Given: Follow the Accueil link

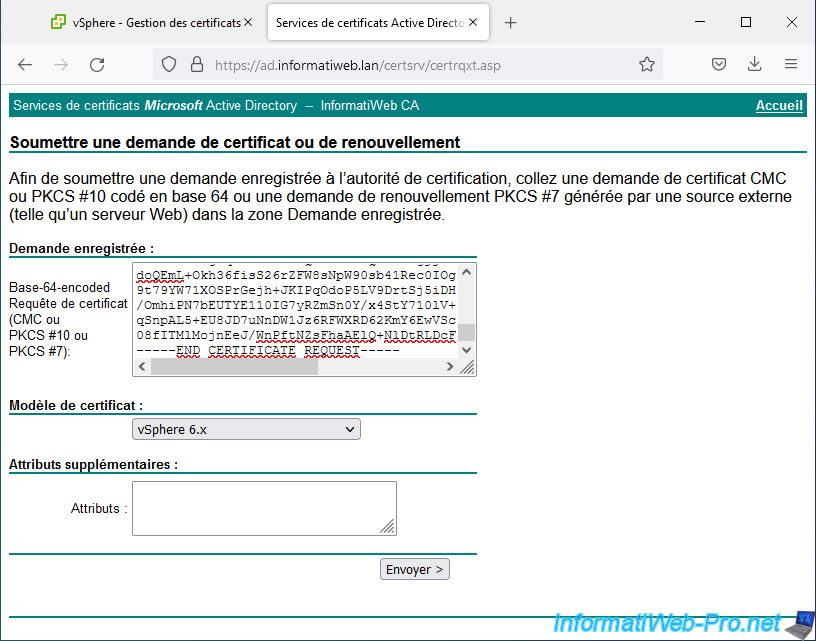Looking at the screenshot, I should (779, 105).
